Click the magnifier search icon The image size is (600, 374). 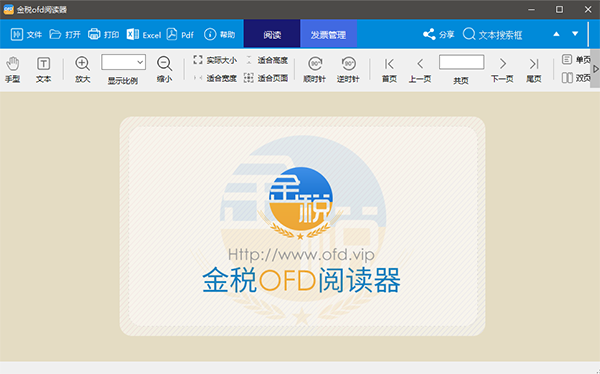coord(469,34)
